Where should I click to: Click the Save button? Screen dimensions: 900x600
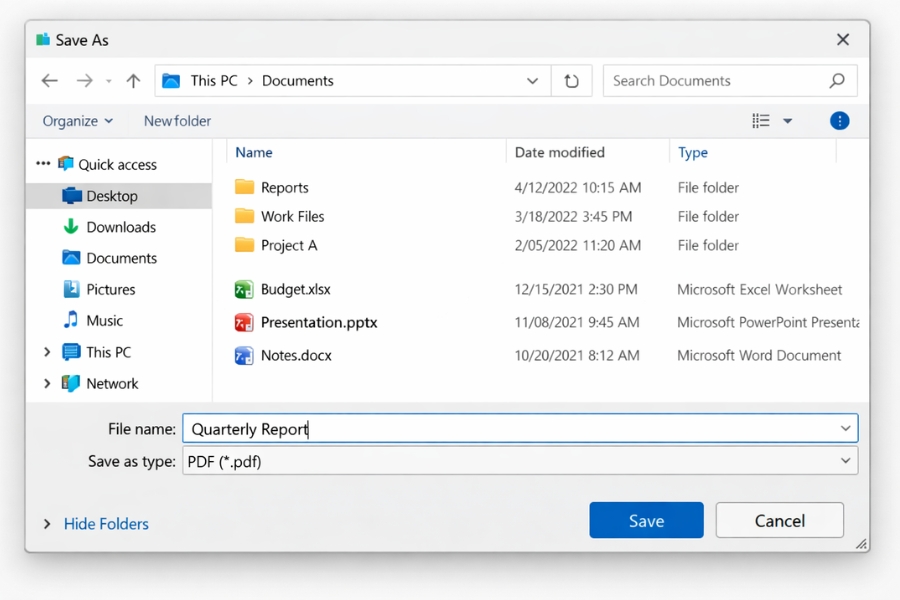pos(646,520)
